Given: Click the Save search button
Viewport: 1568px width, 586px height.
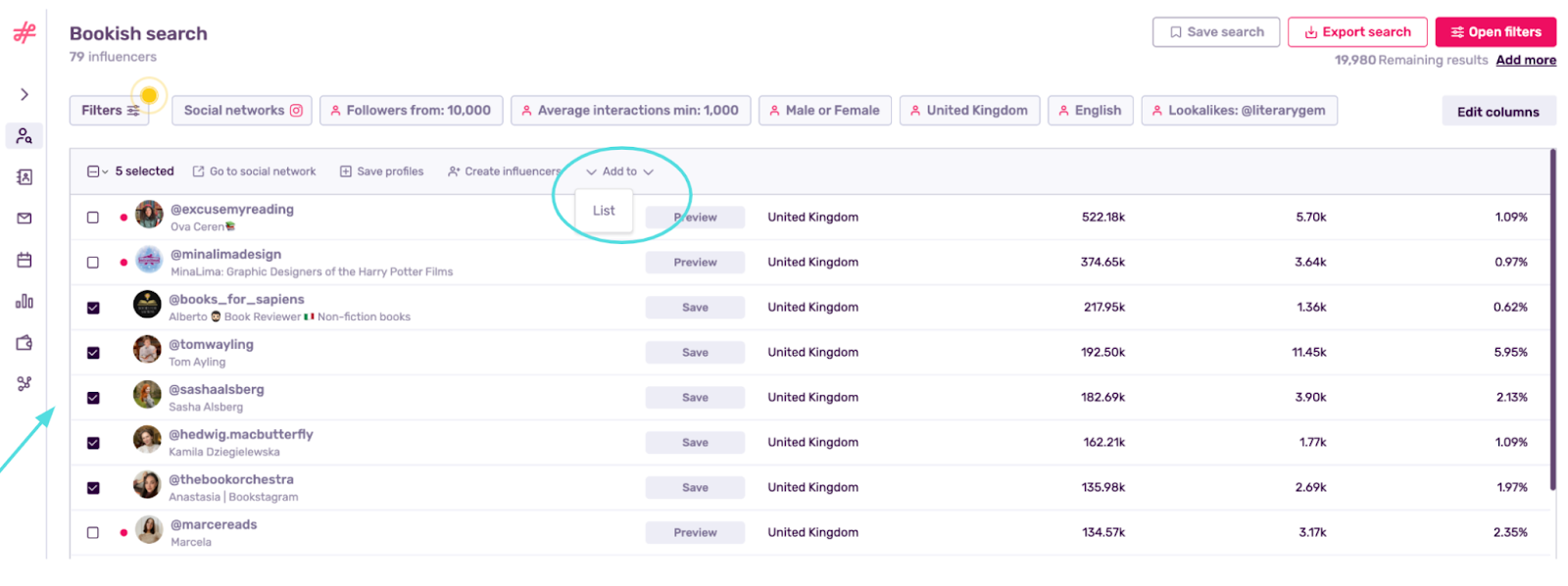Looking at the screenshot, I should pyautogui.click(x=1216, y=32).
